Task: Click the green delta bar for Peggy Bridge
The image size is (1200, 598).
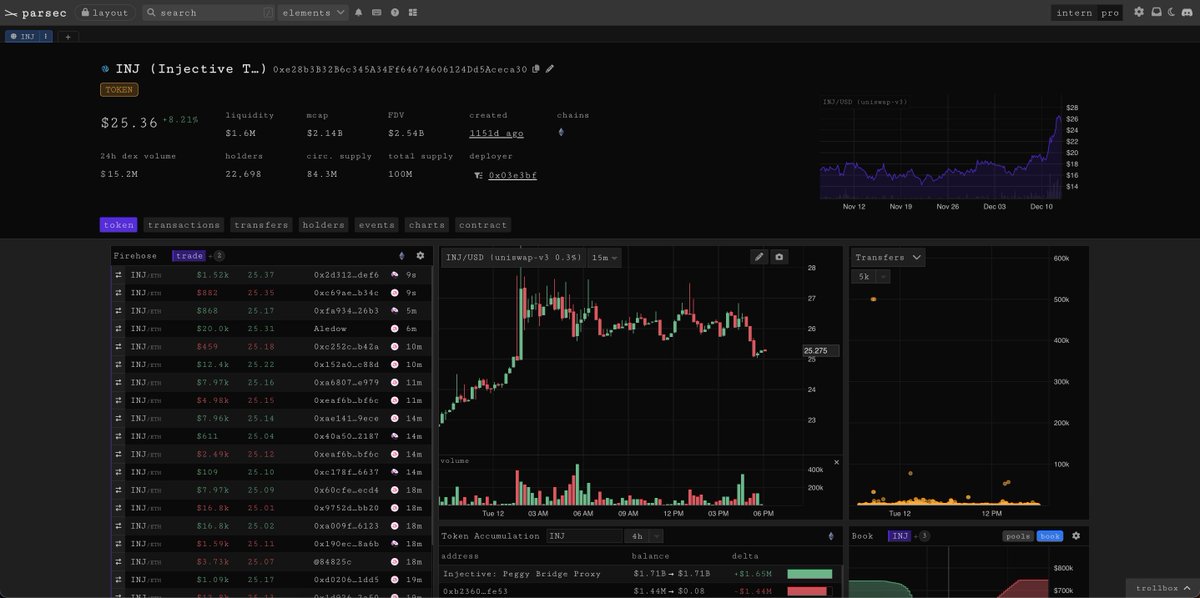Action: tap(809, 573)
